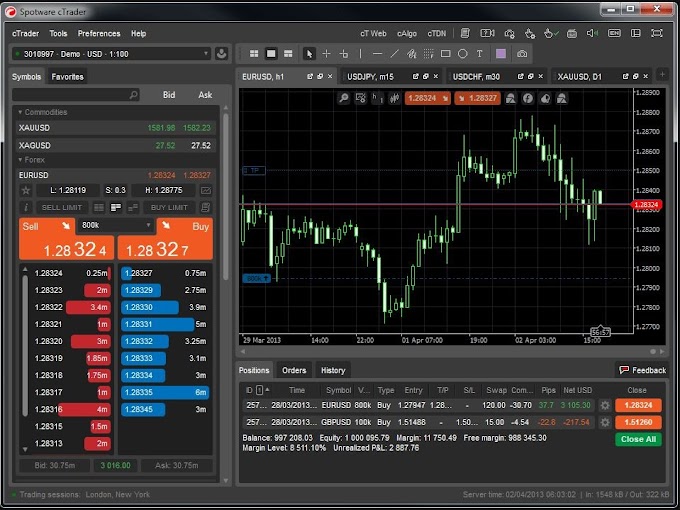
Task: Open EURUSD symbol info icon
Action: 26,207
